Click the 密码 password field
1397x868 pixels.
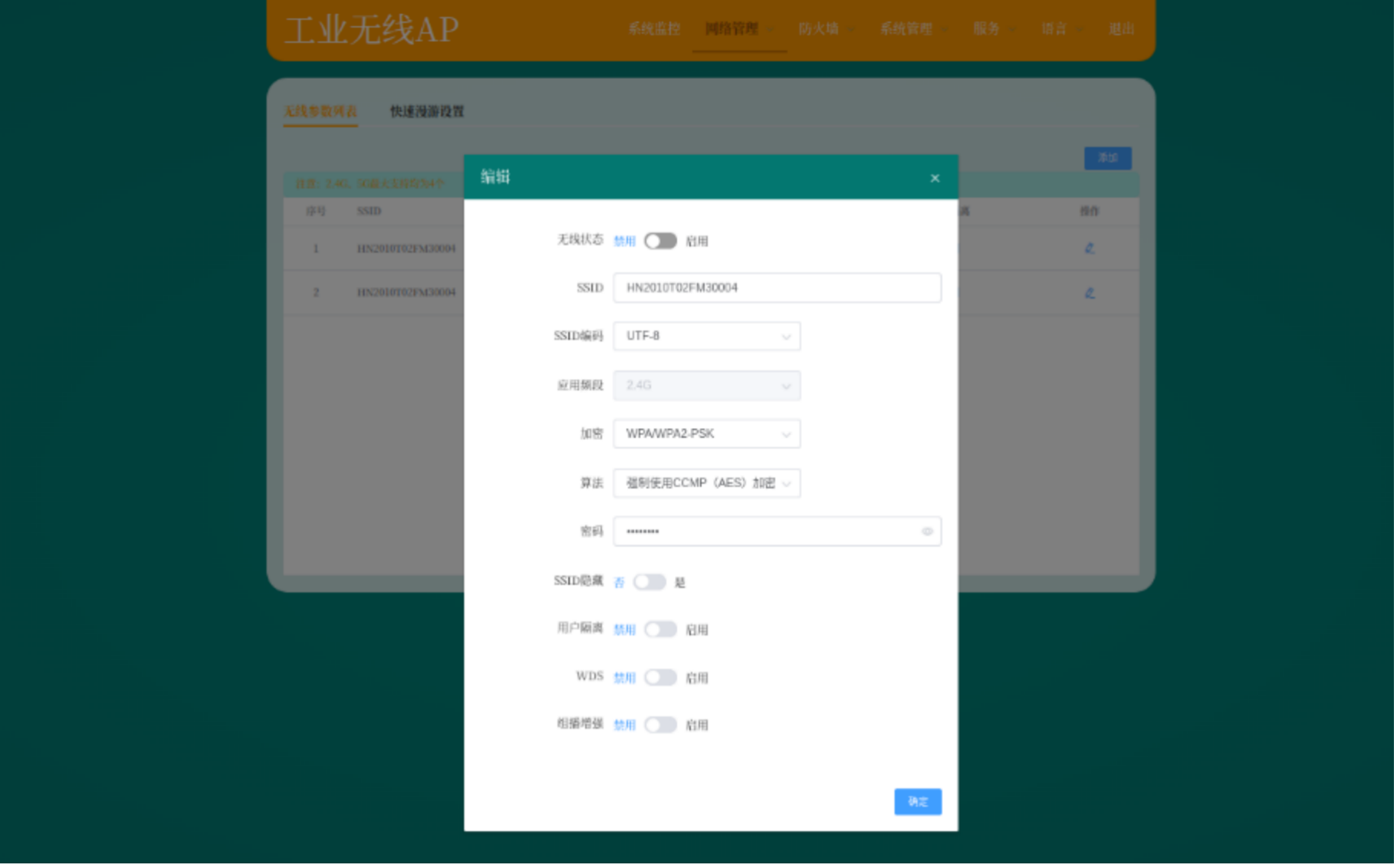click(767, 531)
